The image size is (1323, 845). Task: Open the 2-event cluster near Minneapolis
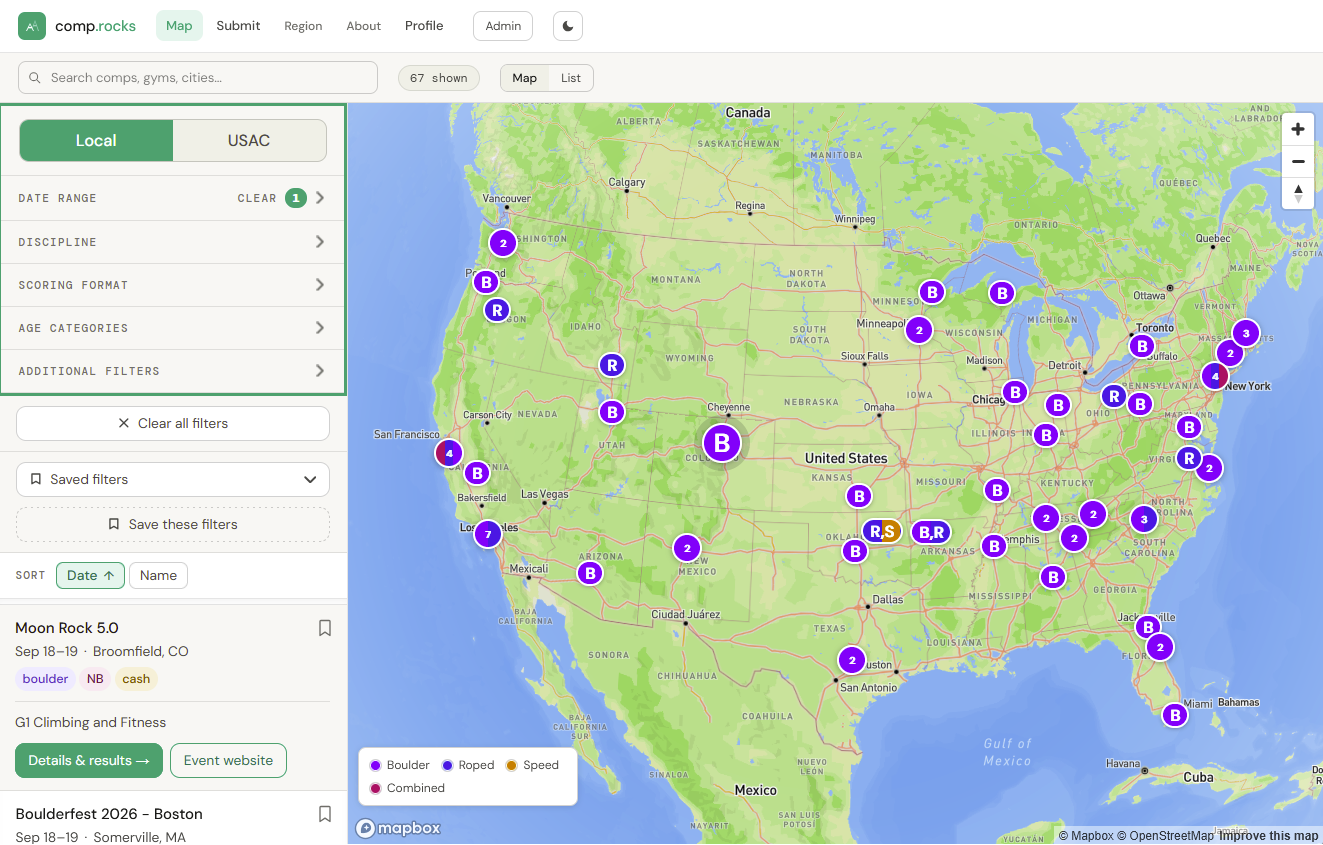(x=919, y=330)
